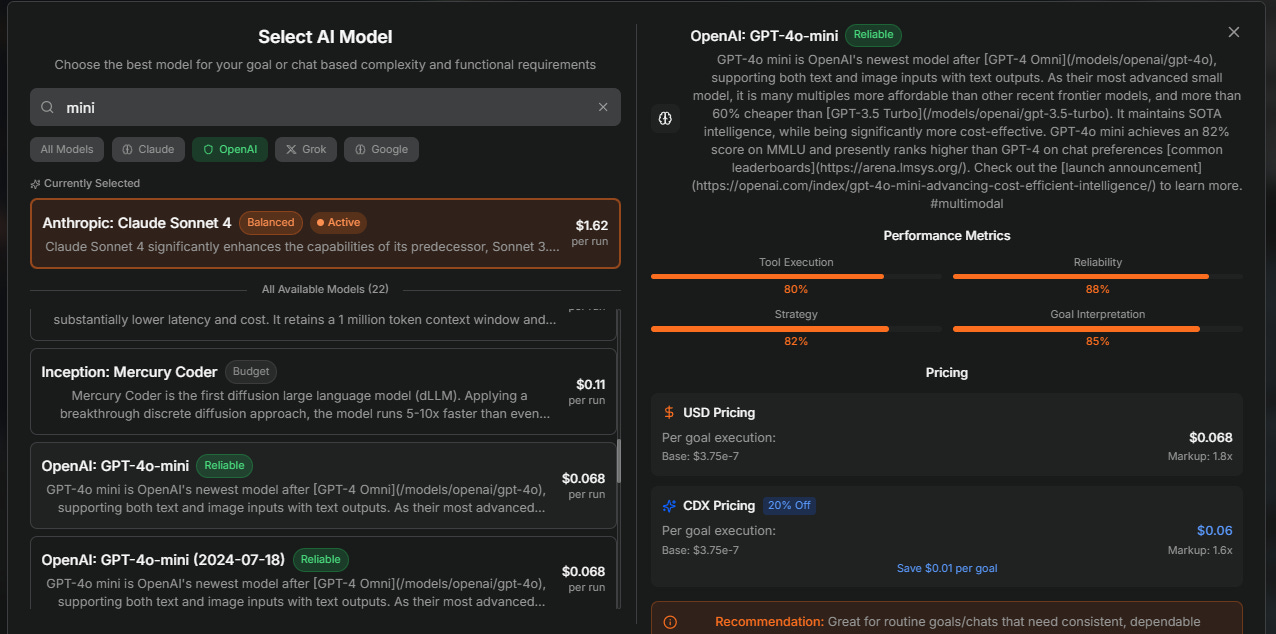Click the 'Markup: 1.8x' text
Viewport: 1276px width, 634px height.
pyautogui.click(x=1200, y=456)
